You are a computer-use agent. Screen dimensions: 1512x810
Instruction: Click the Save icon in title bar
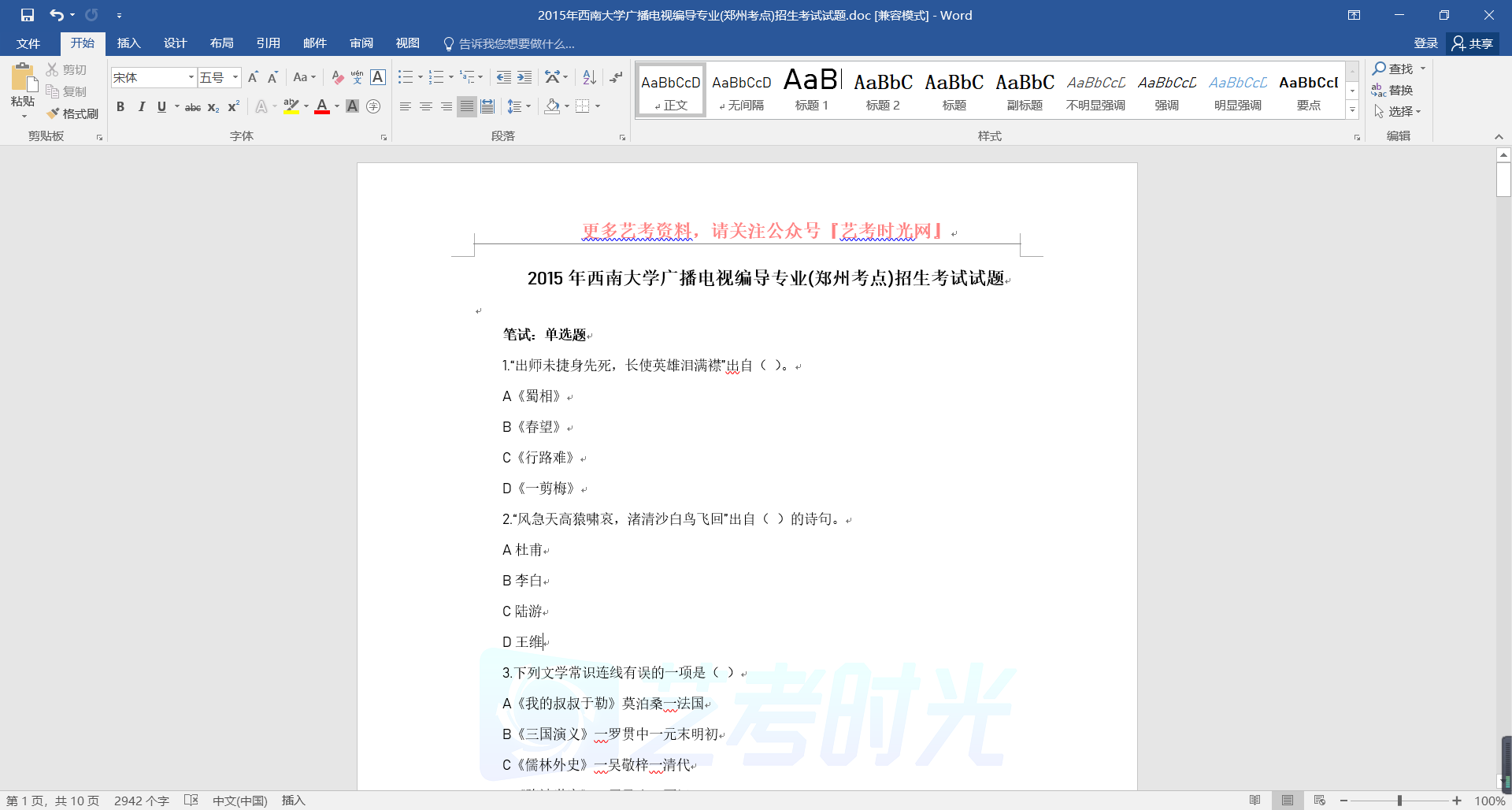(x=28, y=15)
